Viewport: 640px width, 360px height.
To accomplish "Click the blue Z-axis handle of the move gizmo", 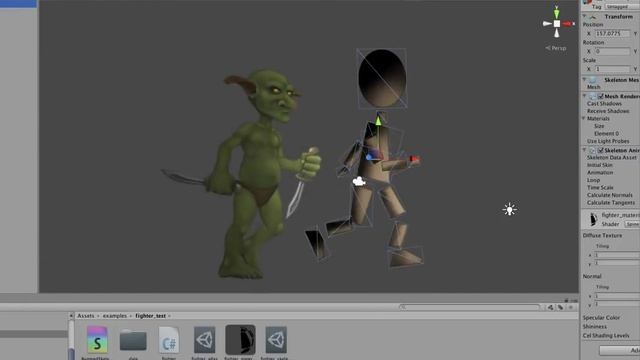I will click(369, 157).
